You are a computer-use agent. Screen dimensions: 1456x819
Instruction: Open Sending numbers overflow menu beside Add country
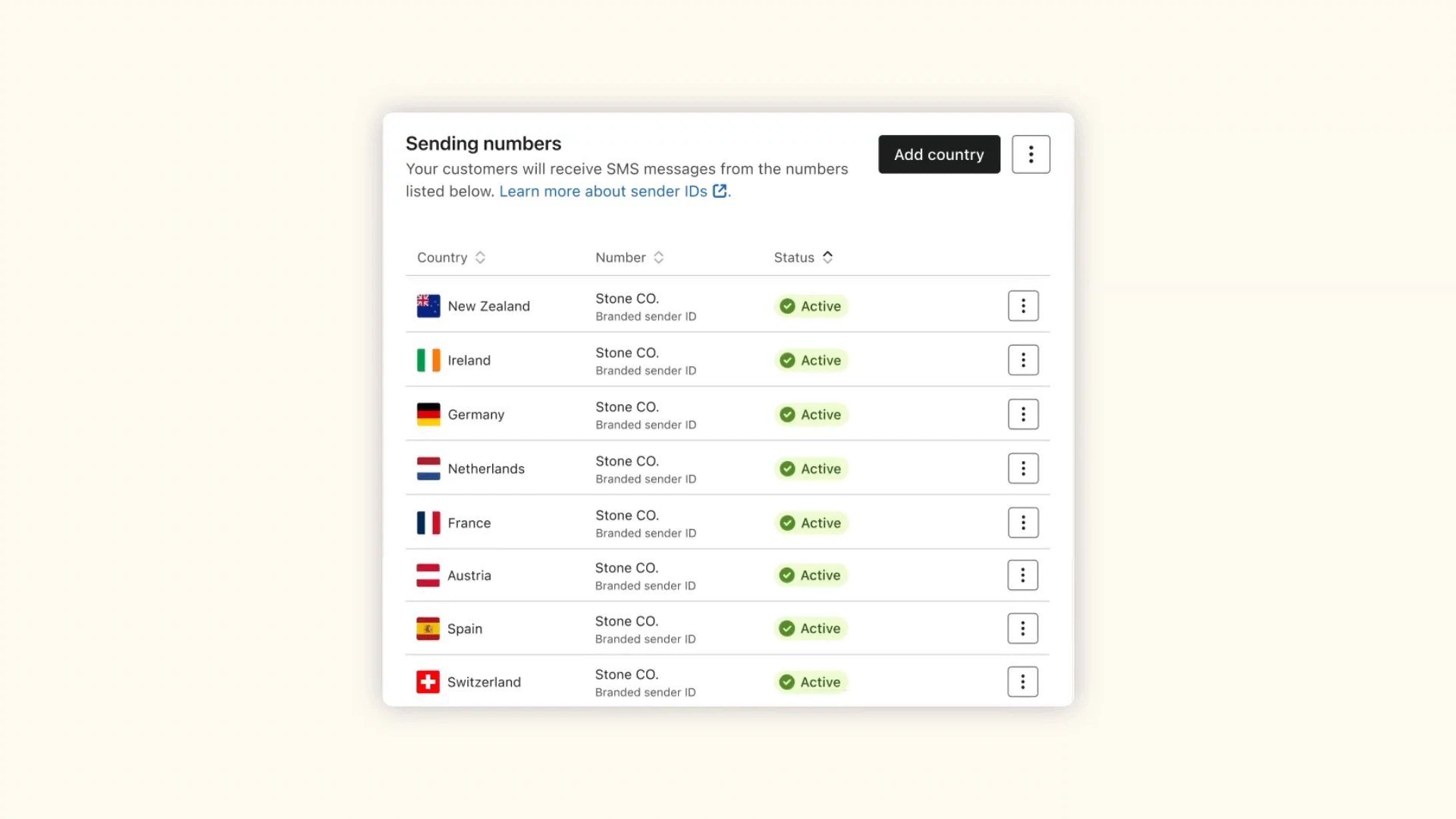[x=1031, y=155]
